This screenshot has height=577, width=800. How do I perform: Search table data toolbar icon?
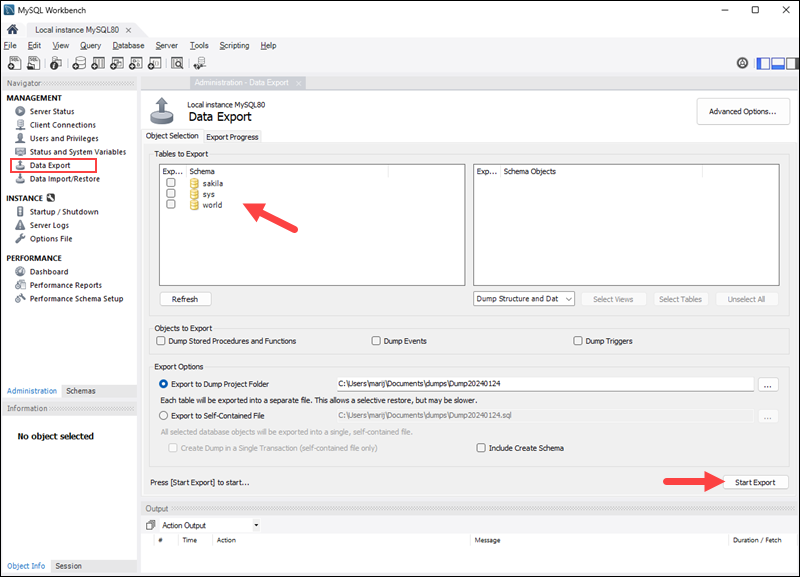pyautogui.click(x=177, y=63)
